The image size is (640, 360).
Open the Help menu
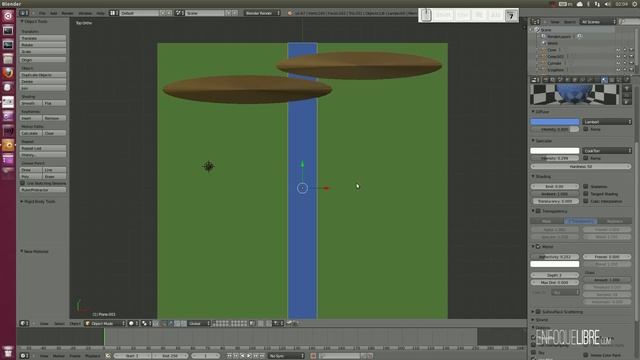[x=100, y=13]
